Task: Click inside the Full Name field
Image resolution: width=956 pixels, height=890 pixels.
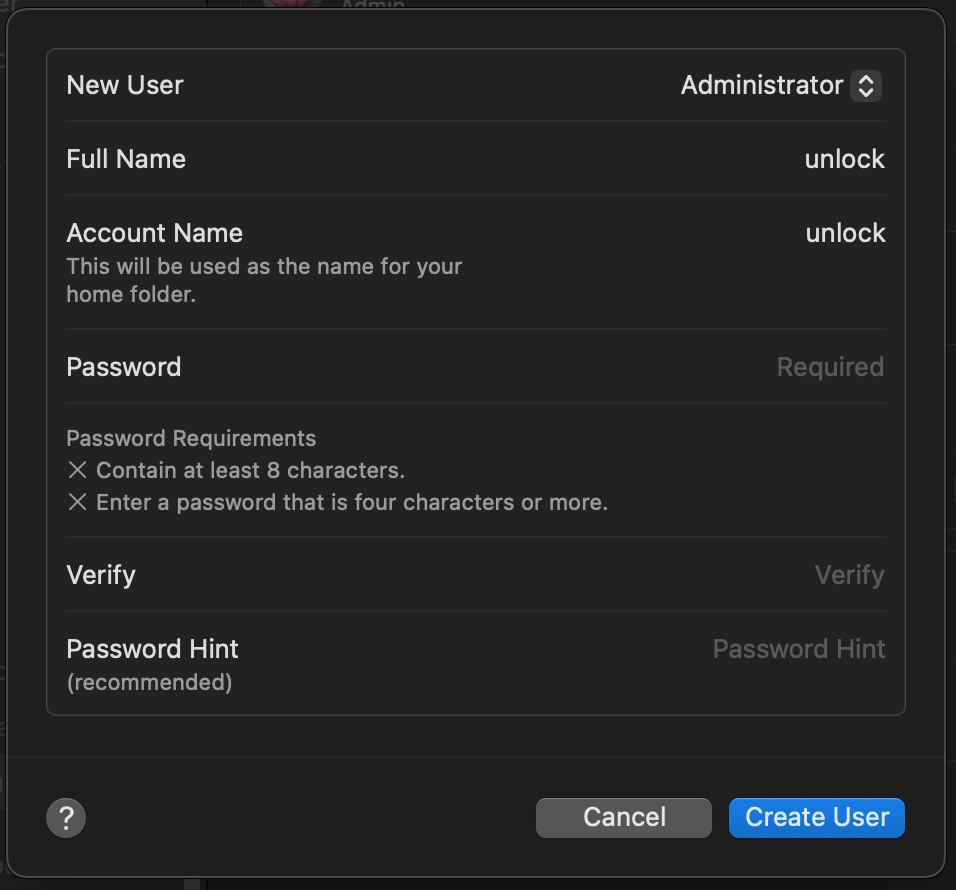Action: click(700, 159)
